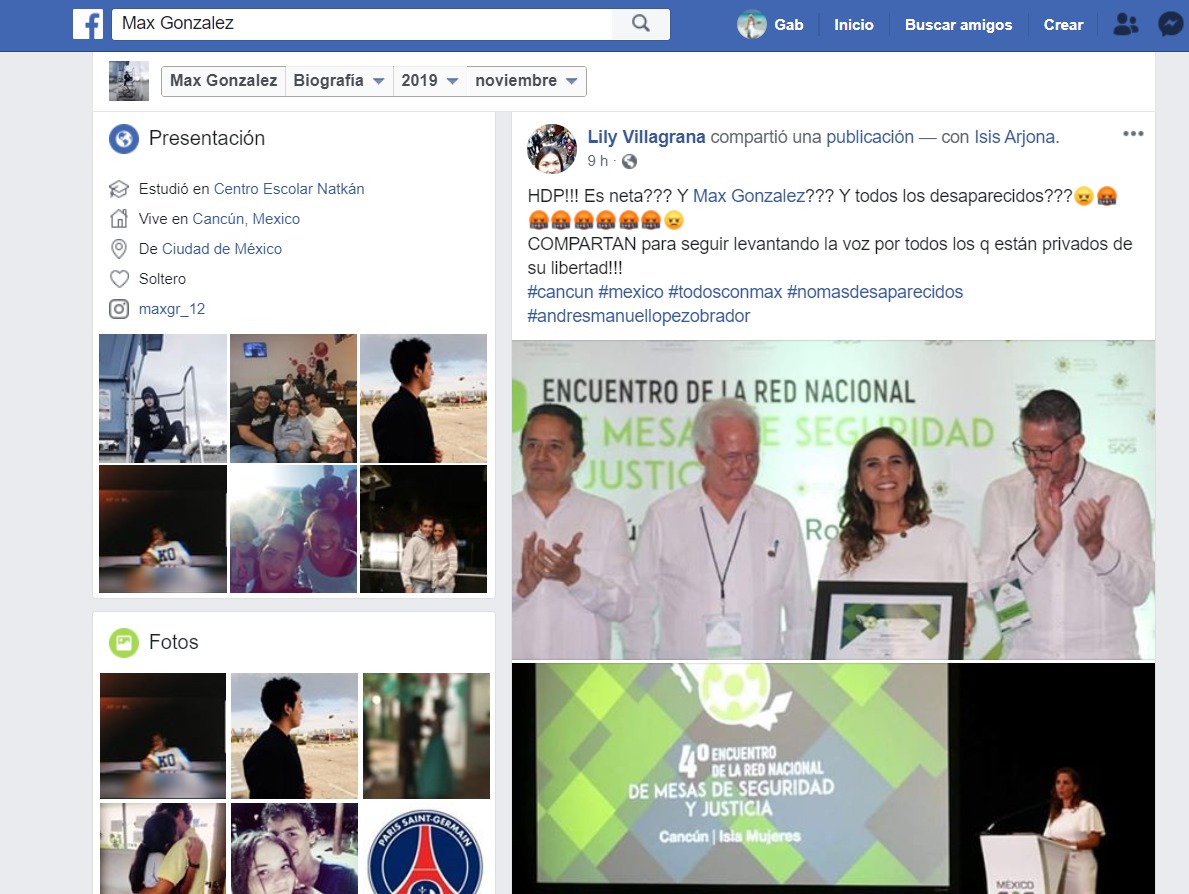Image resolution: width=1189 pixels, height=894 pixels.
Task: Open the 2019 year dropdown
Action: click(430, 81)
